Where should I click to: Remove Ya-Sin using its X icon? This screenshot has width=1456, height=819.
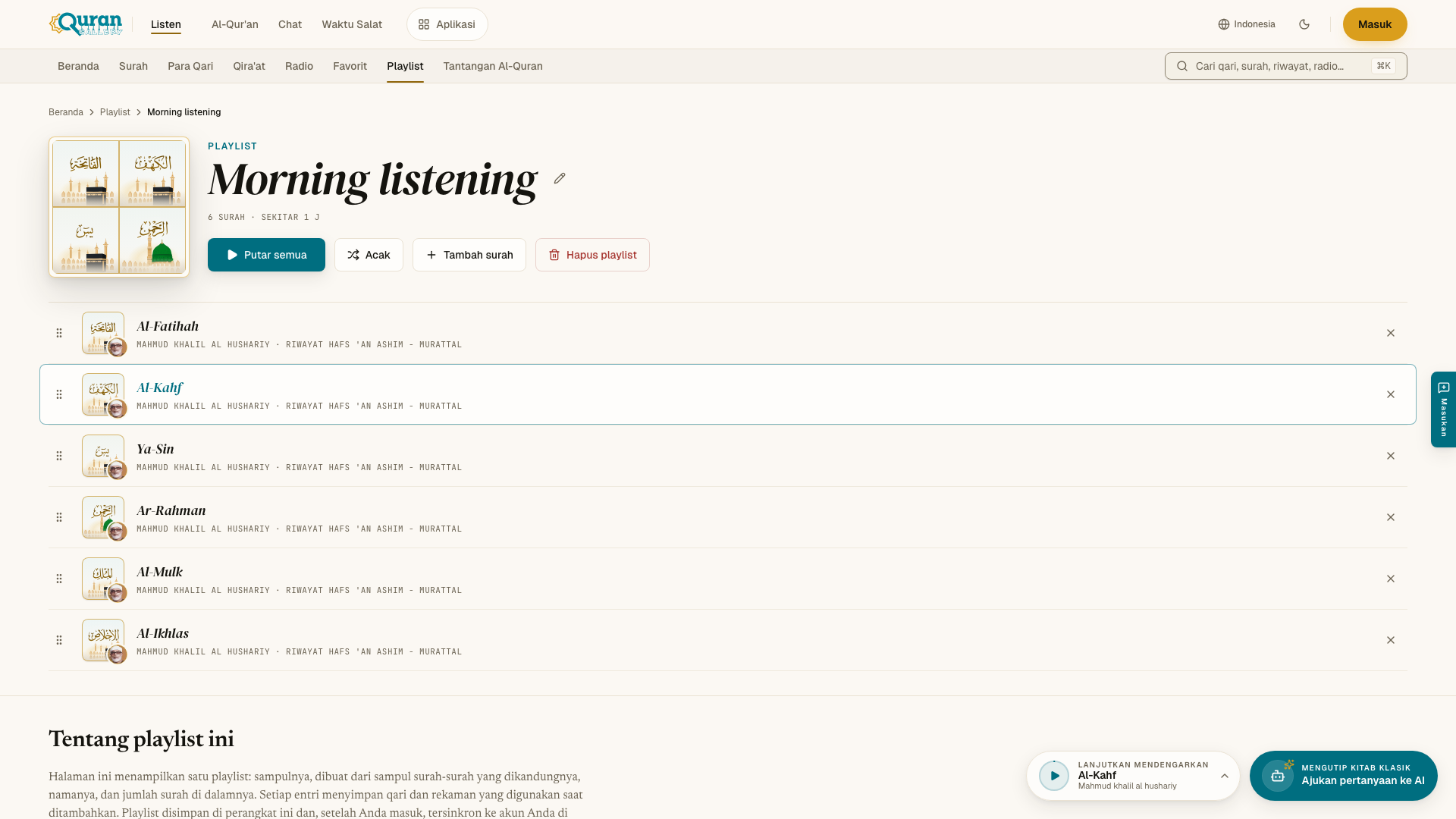pos(1391,456)
